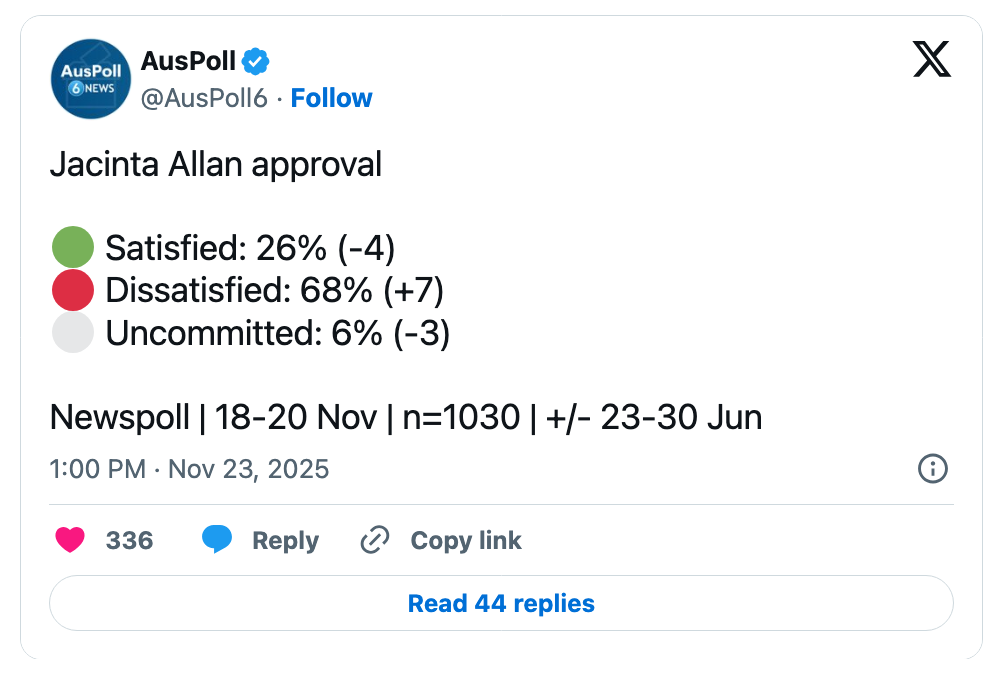This screenshot has height=678, width=994.
Task: Open the AusPoll display name link
Action: pos(189,61)
